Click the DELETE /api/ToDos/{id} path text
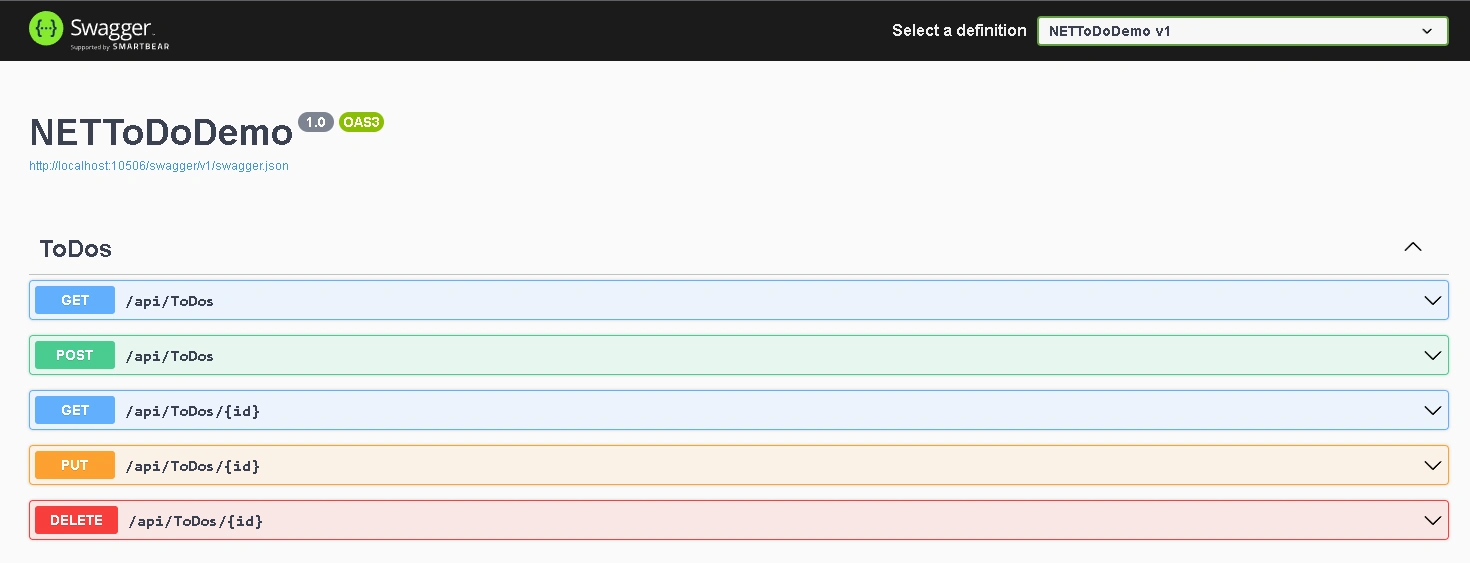Image resolution: width=1470 pixels, height=563 pixels. 195,521
